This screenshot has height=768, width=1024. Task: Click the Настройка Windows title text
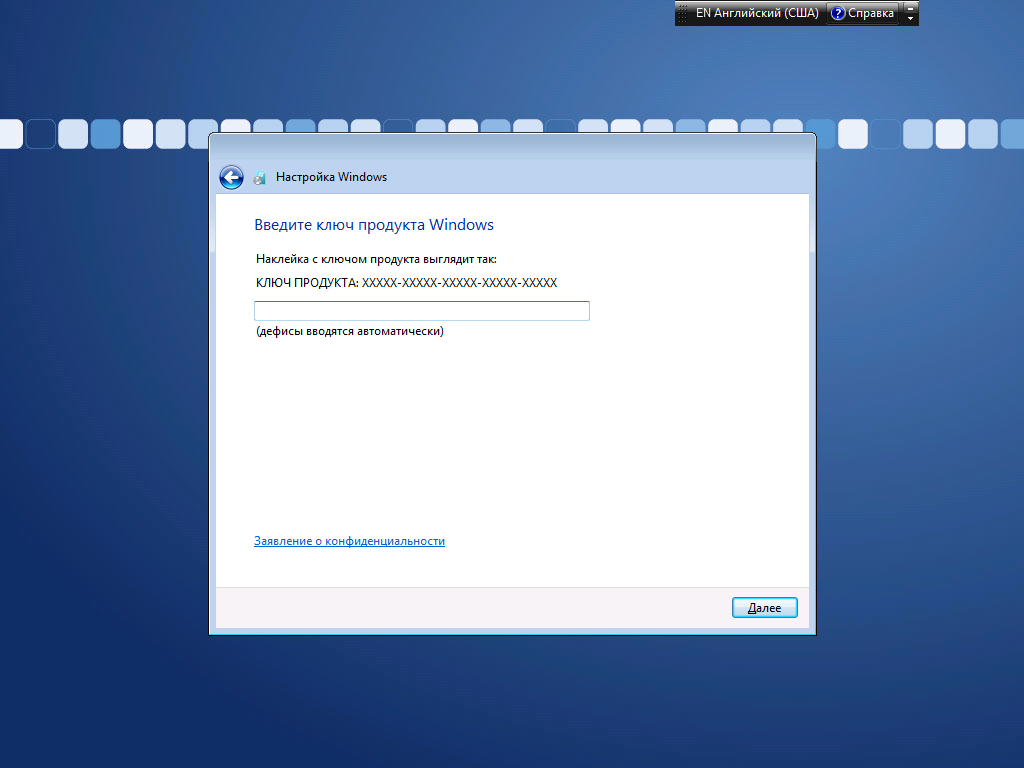click(x=331, y=177)
